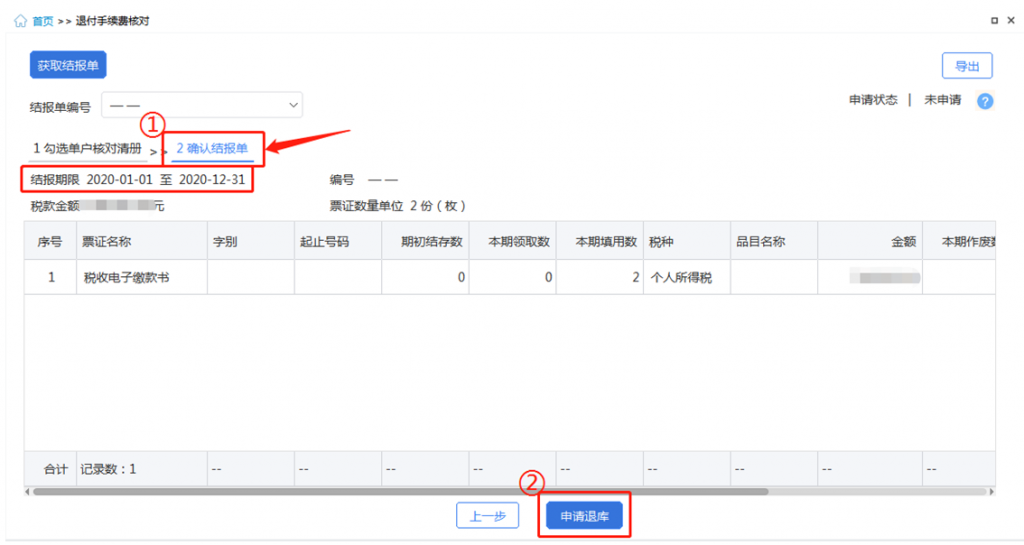Open the 结报单编号 dropdown
Image resolution: width=1024 pixels, height=545 pixels.
pos(202,105)
